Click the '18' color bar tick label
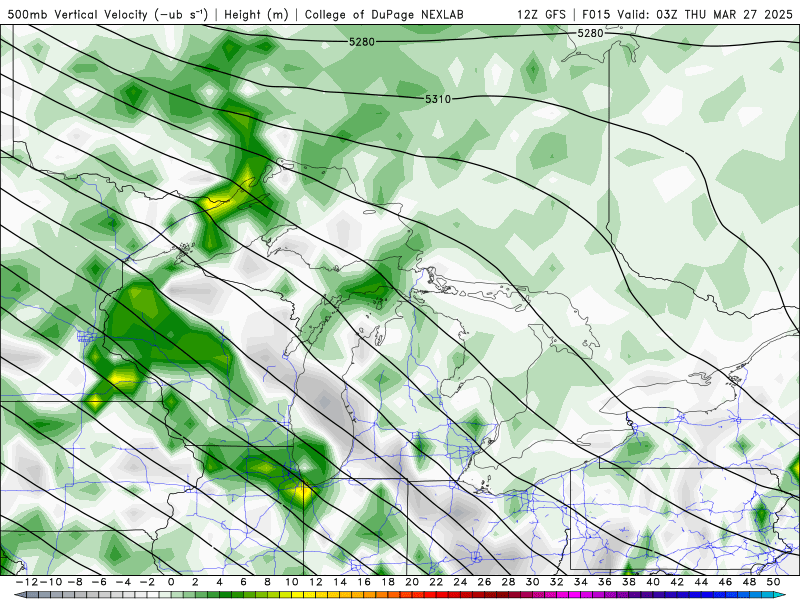The height and width of the screenshot is (600, 800). point(388,582)
